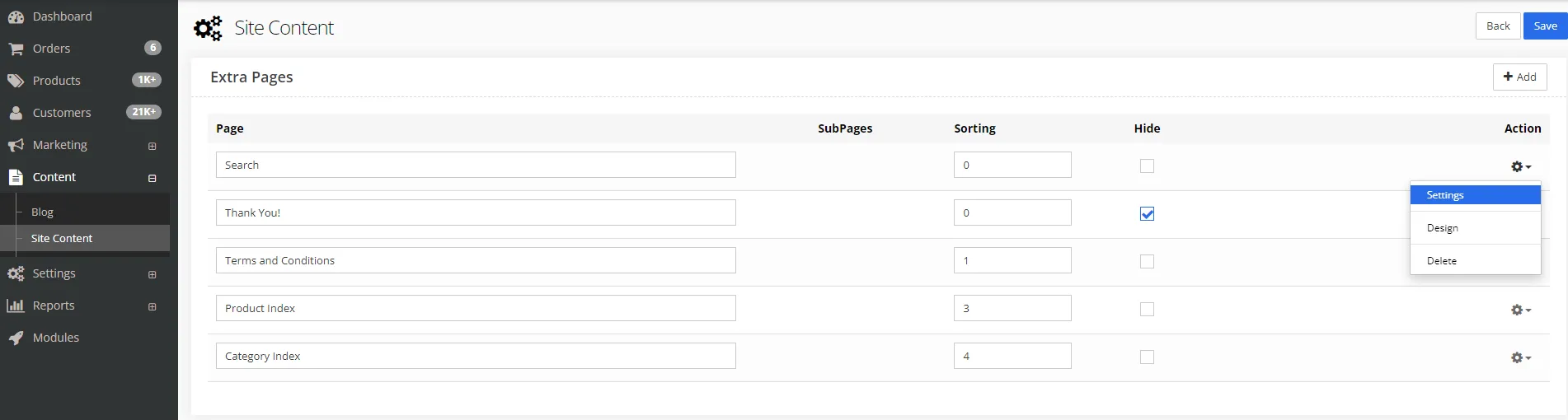Collapse the Content sidebar section
The width and height of the screenshot is (1568, 420).
(152, 178)
